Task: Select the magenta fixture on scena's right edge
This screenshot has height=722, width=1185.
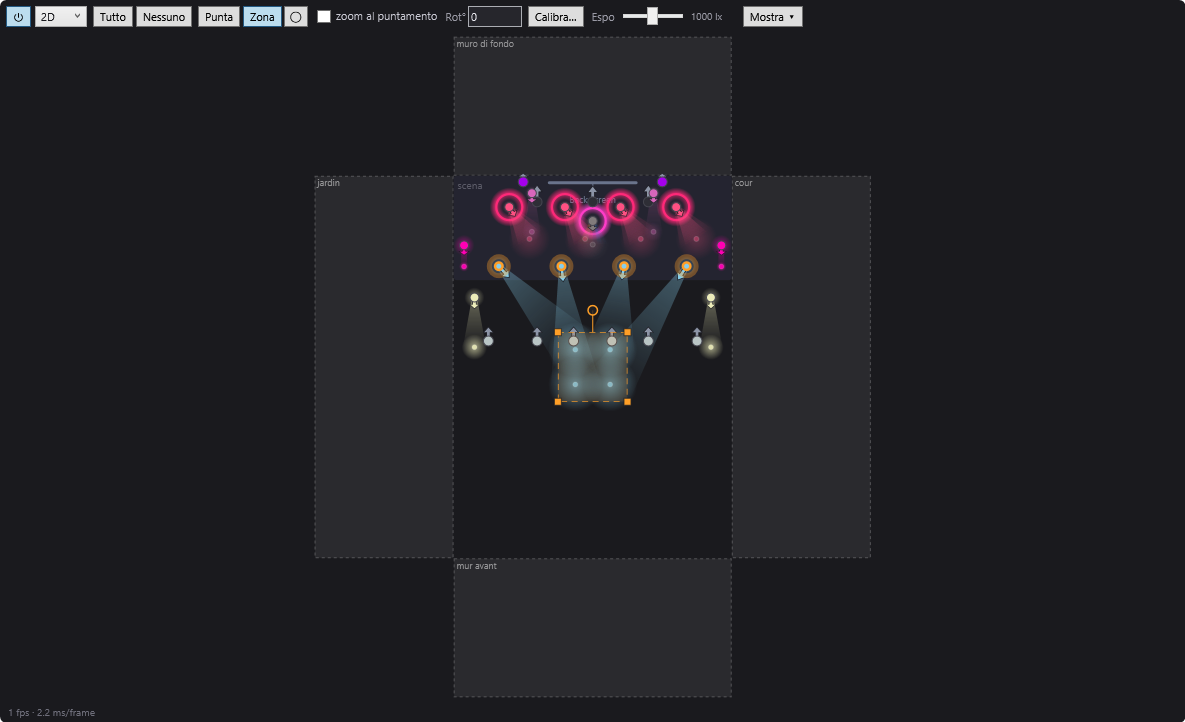Action: [721, 246]
